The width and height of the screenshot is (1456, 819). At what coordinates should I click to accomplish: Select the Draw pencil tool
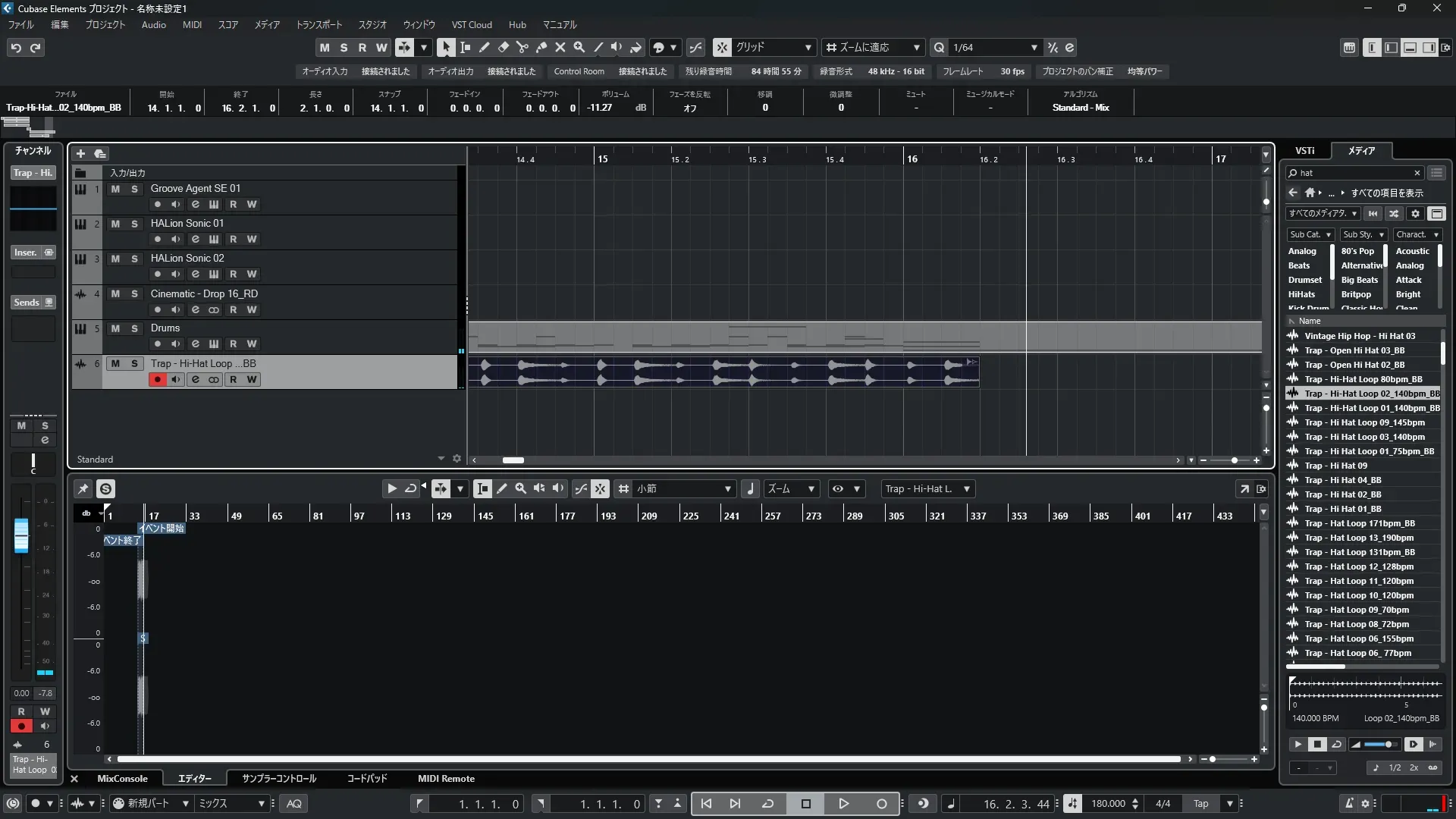(484, 47)
